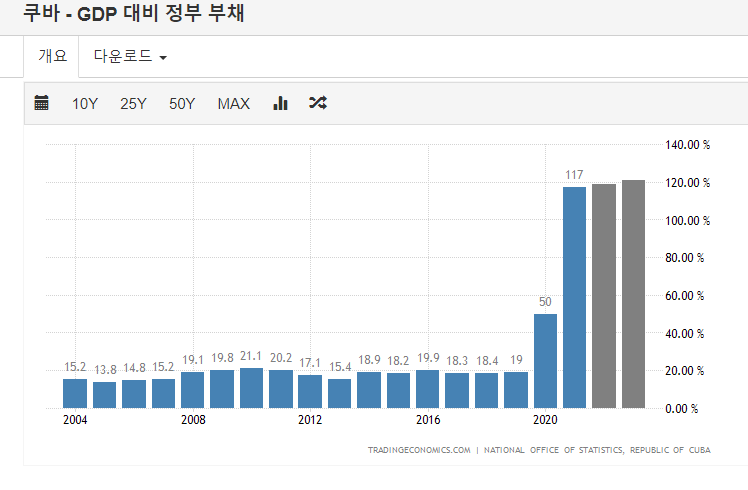Click the 140.00 % y-axis label
This screenshot has height=490, width=748.
pyautogui.click(x=687, y=145)
